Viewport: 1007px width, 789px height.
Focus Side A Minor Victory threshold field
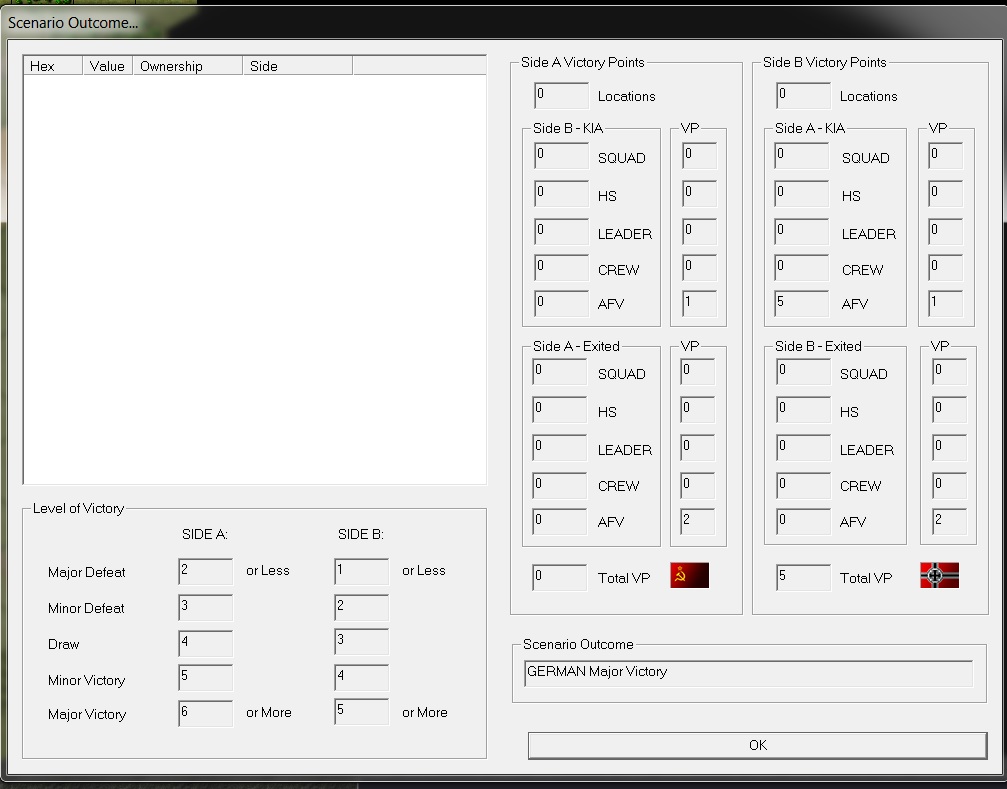pyautogui.click(x=206, y=677)
